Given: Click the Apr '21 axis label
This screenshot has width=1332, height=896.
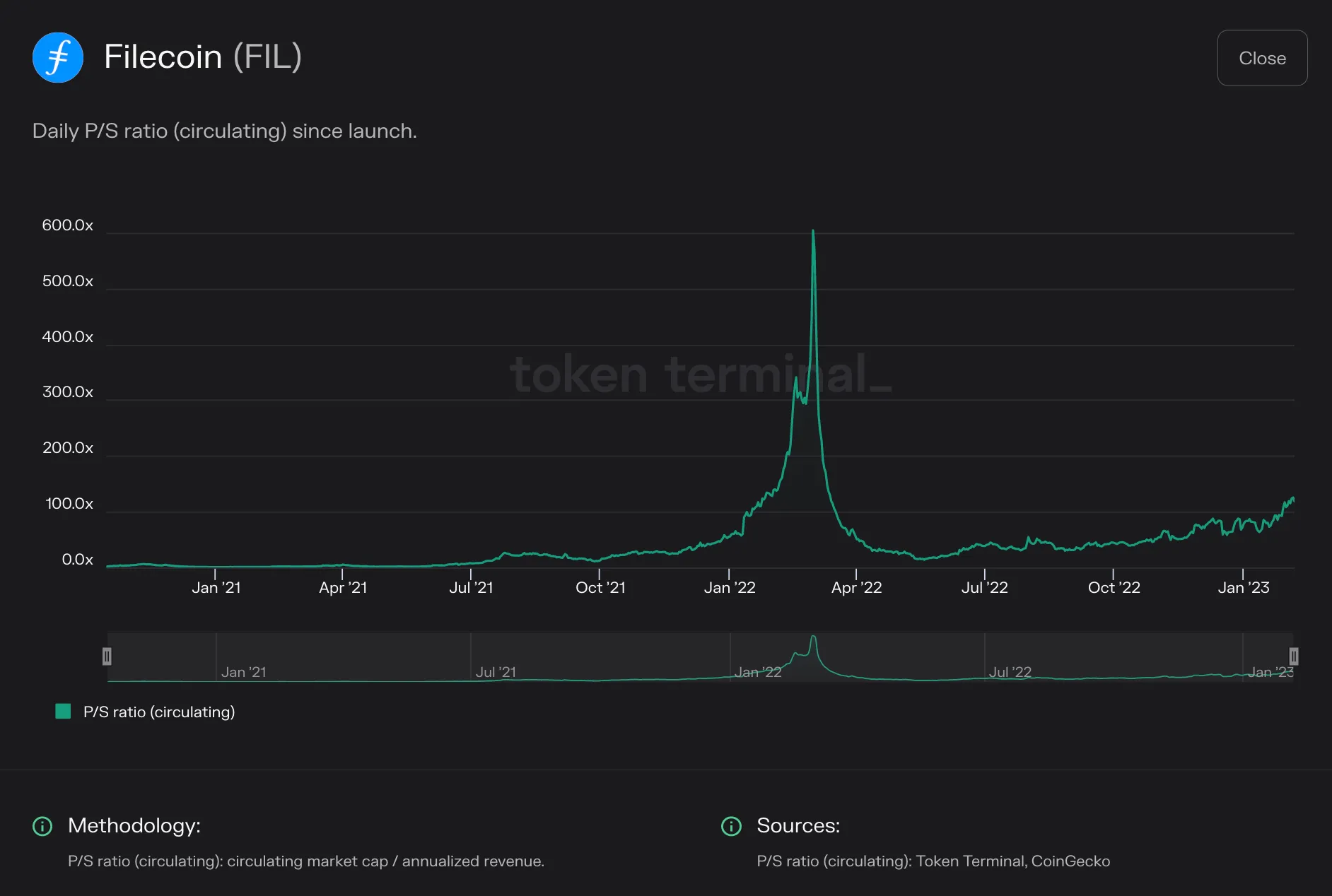Looking at the screenshot, I should [343, 587].
